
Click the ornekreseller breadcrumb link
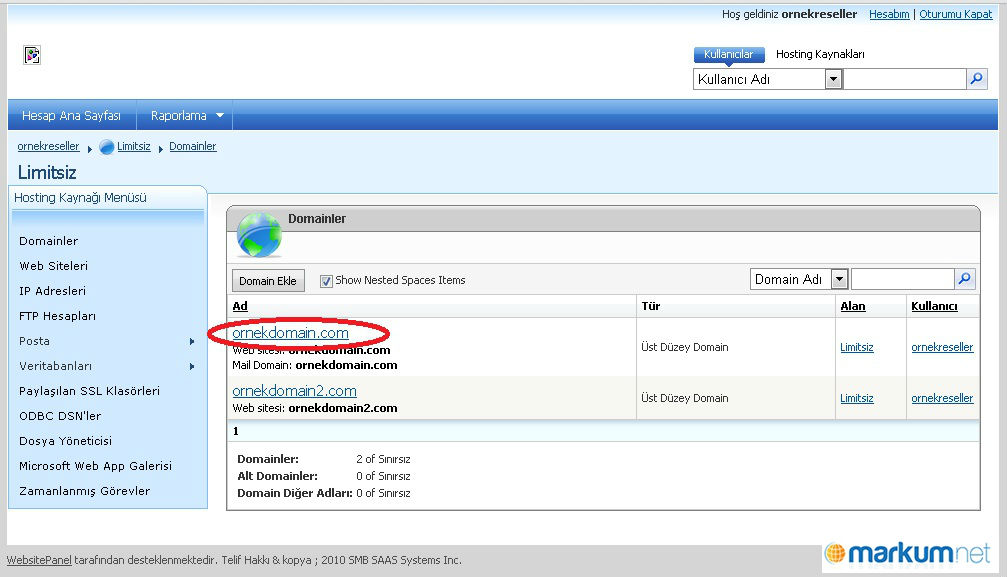click(x=48, y=146)
